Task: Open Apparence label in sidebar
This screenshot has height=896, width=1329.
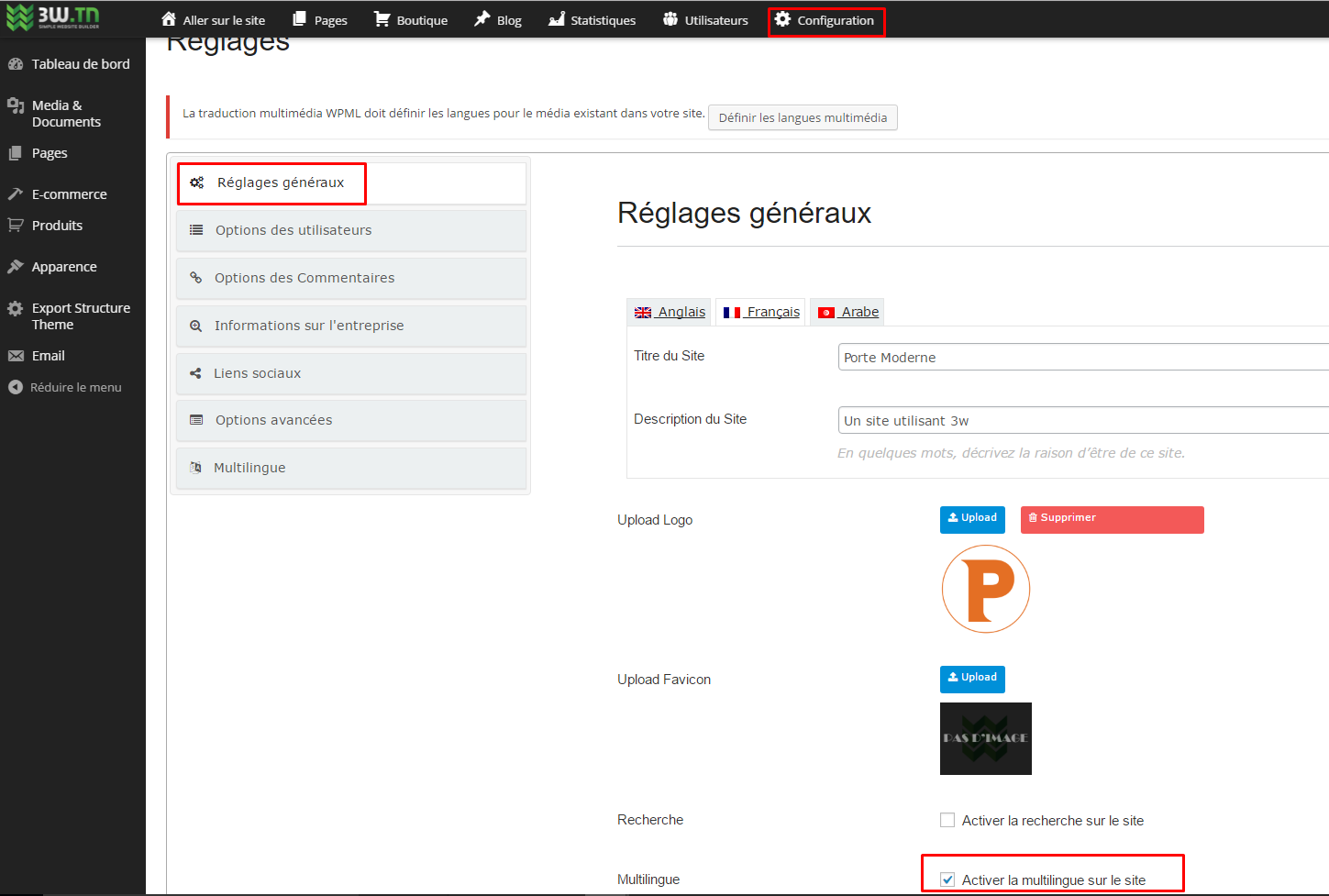Action: (64, 267)
